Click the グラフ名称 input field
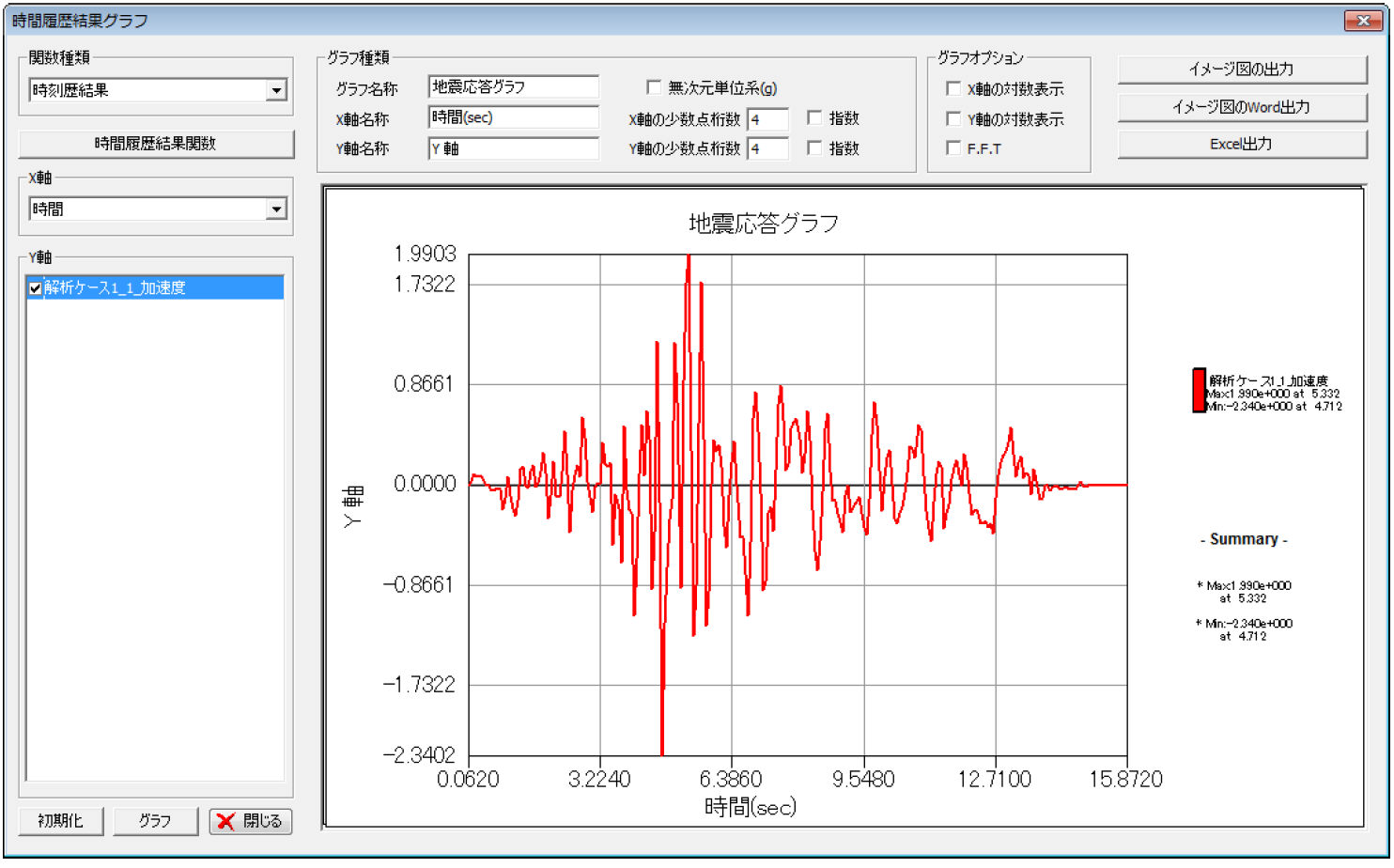This screenshot has height=868, width=1394. [x=513, y=87]
